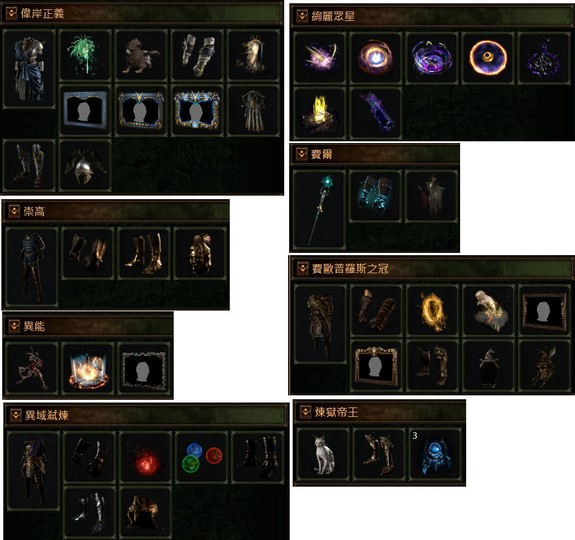Select the ornate blue jeweled portrait frame
The height and width of the screenshot is (540, 575).
coord(197,110)
